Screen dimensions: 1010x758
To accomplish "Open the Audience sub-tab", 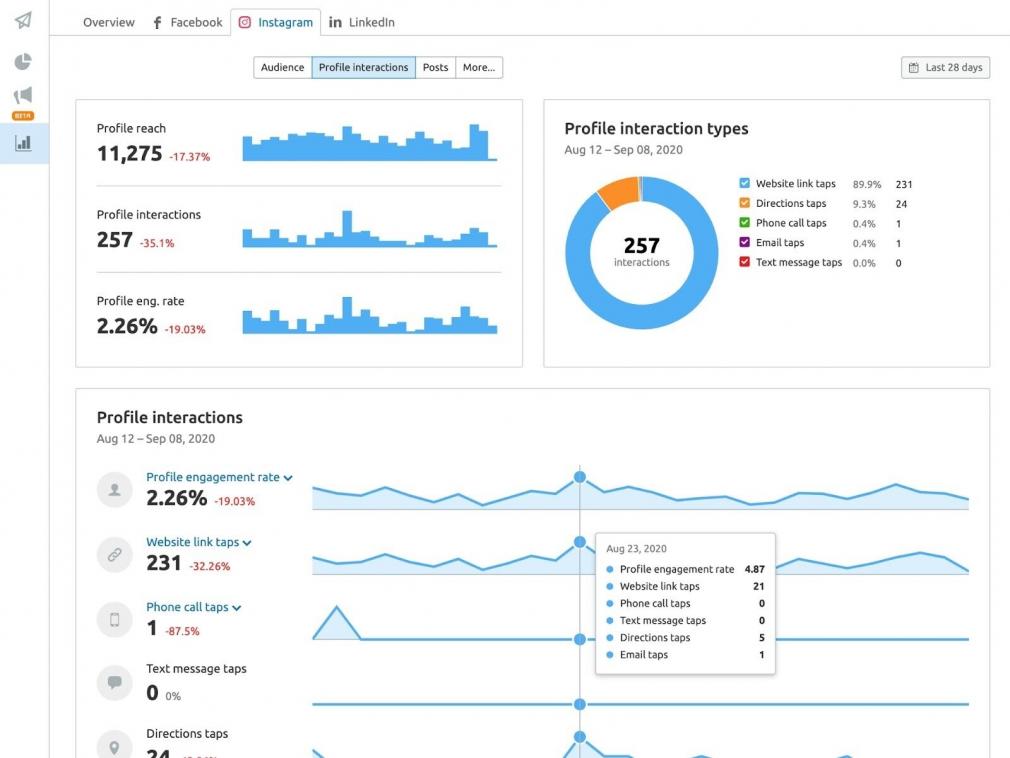I will pos(282,68).
